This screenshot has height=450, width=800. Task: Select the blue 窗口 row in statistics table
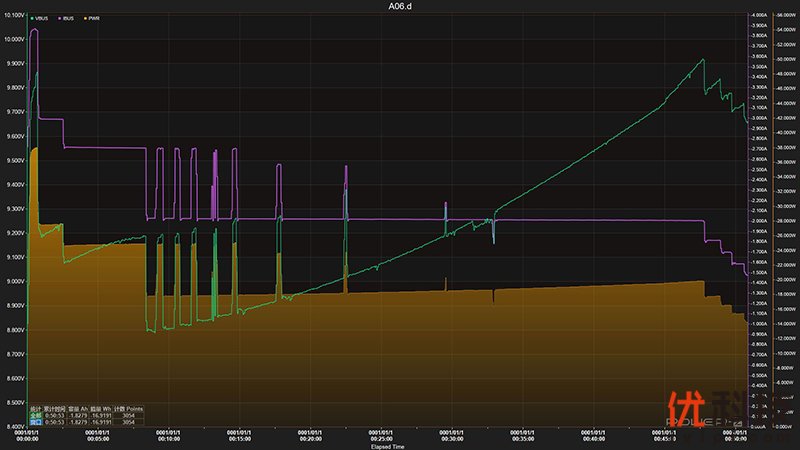pyautogui.click(x=35, y=423)
